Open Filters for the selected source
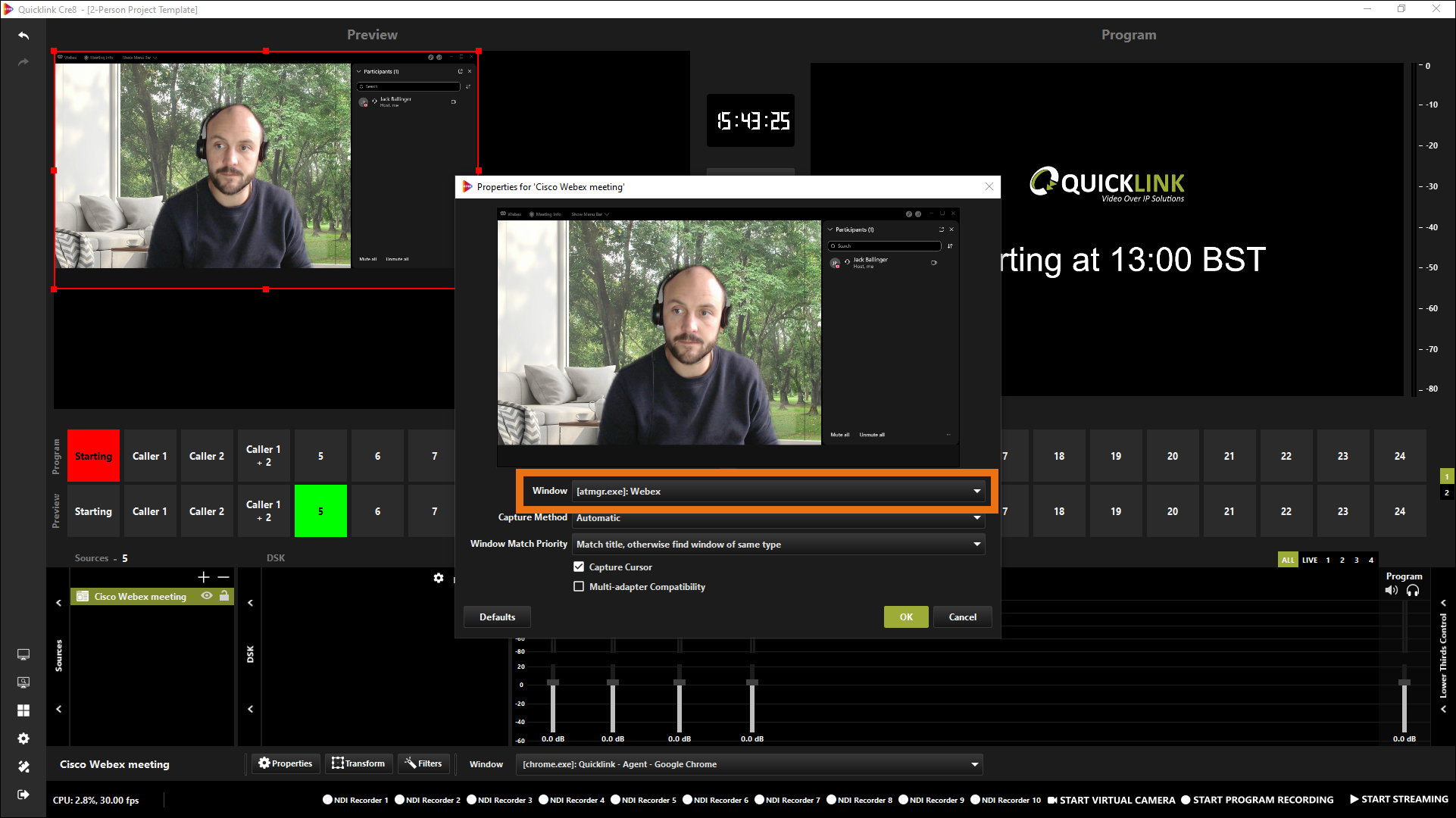Image resolution: width=1456 pixels, height=818 pixels. click(x=423, y=763)
